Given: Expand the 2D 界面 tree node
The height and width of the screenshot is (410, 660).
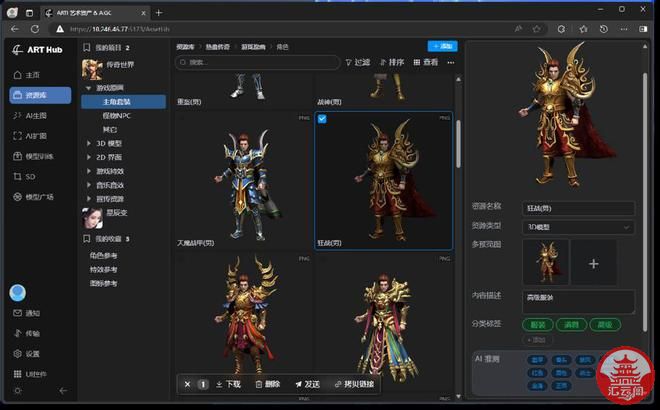Looking at the screenshot, I should 88,157.
